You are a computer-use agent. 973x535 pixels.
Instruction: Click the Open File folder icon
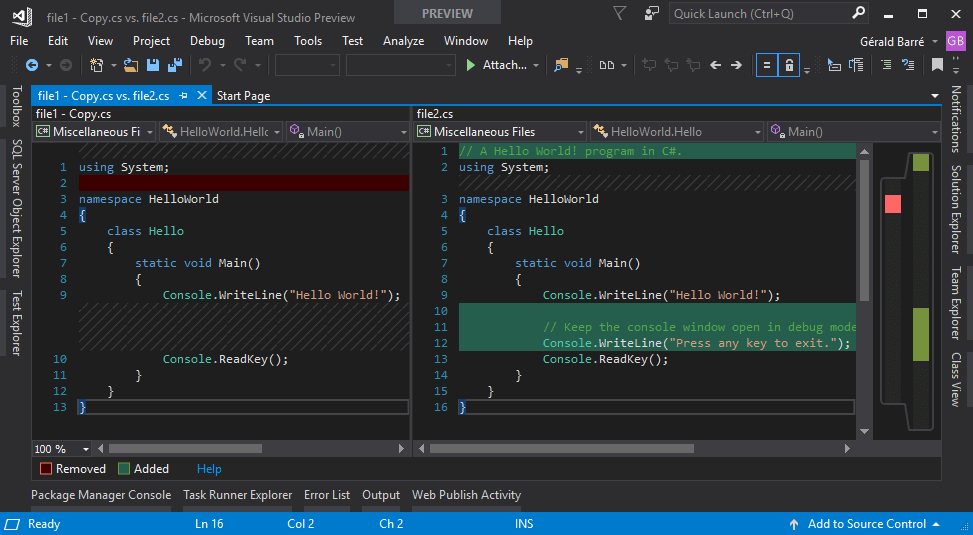[132, 65]
